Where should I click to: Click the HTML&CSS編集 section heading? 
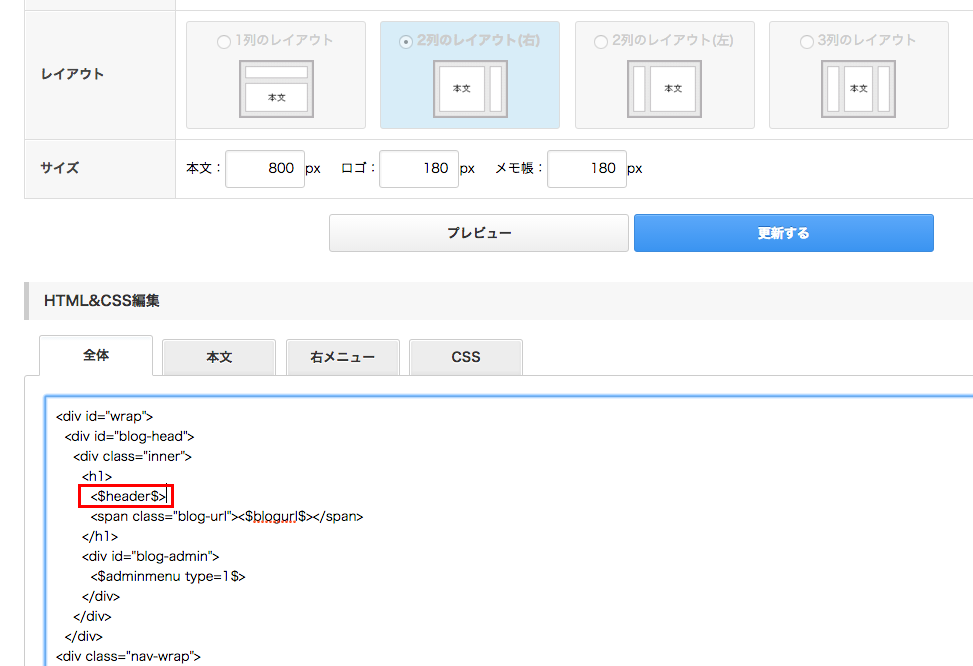[102, 301]
